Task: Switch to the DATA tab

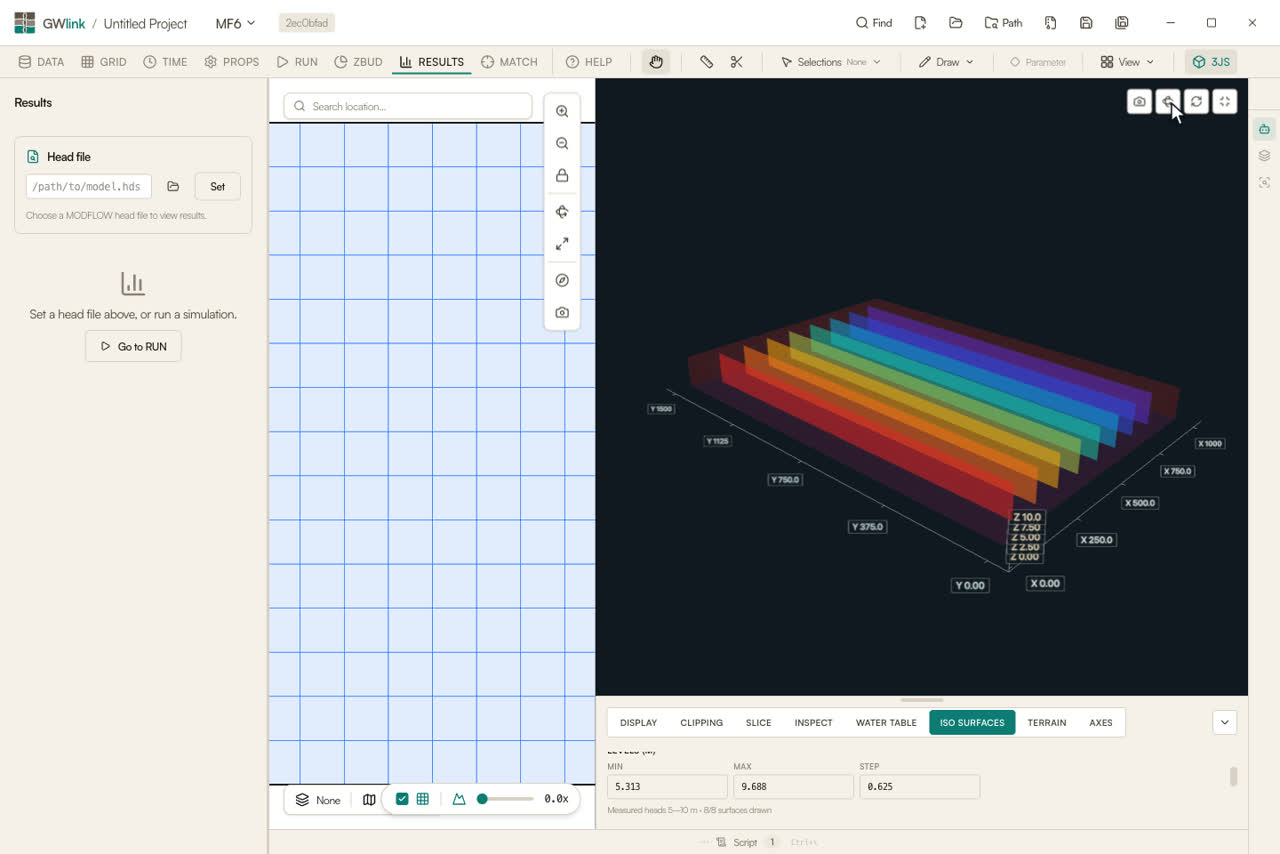Action: pos(41,62)
